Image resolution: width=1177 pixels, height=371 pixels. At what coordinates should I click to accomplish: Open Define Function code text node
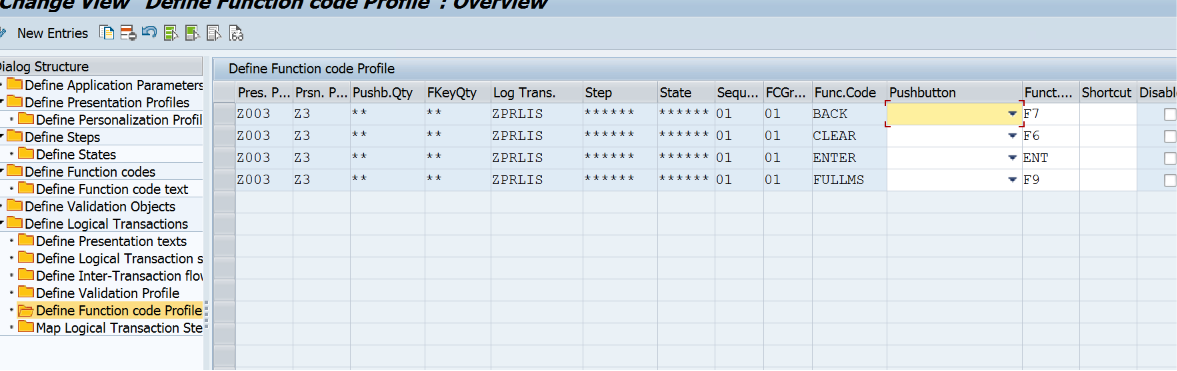(x=112, y=189)
